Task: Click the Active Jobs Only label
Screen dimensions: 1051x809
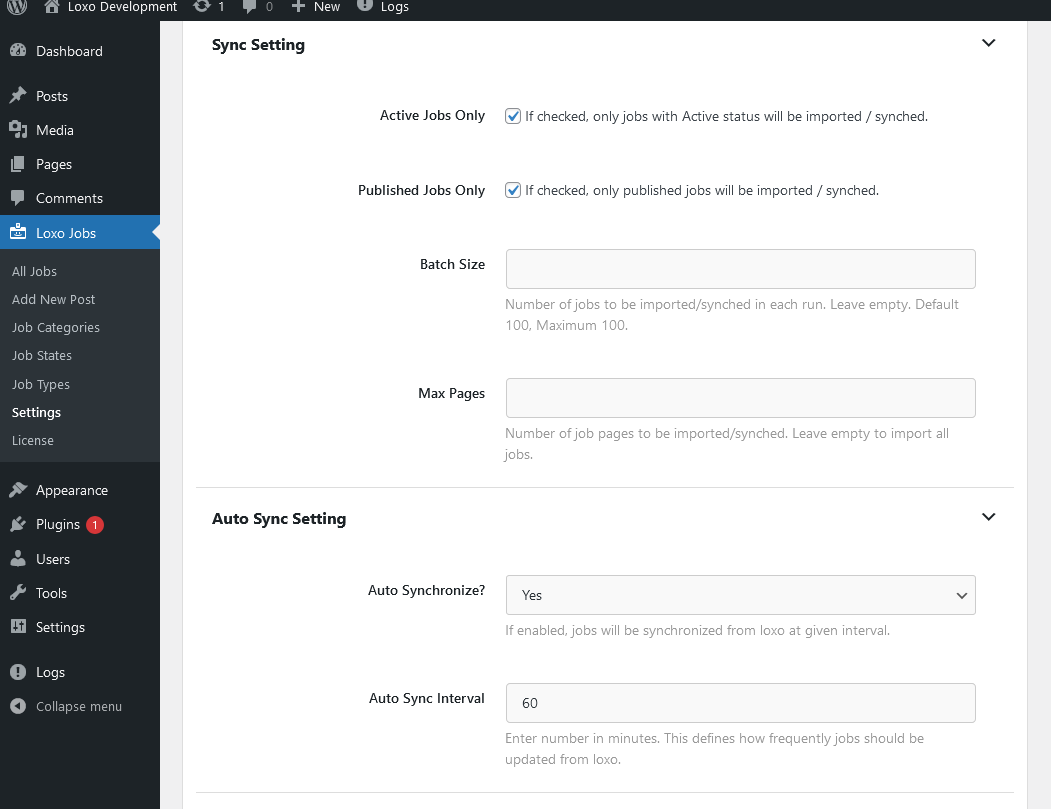Action: [x=432, y=115]
